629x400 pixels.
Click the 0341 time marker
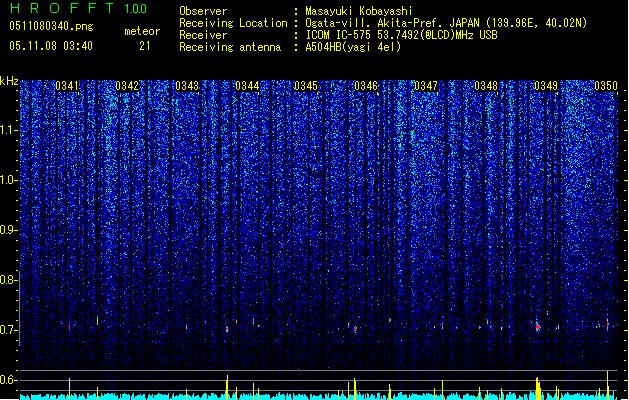[x=67, y=86]
